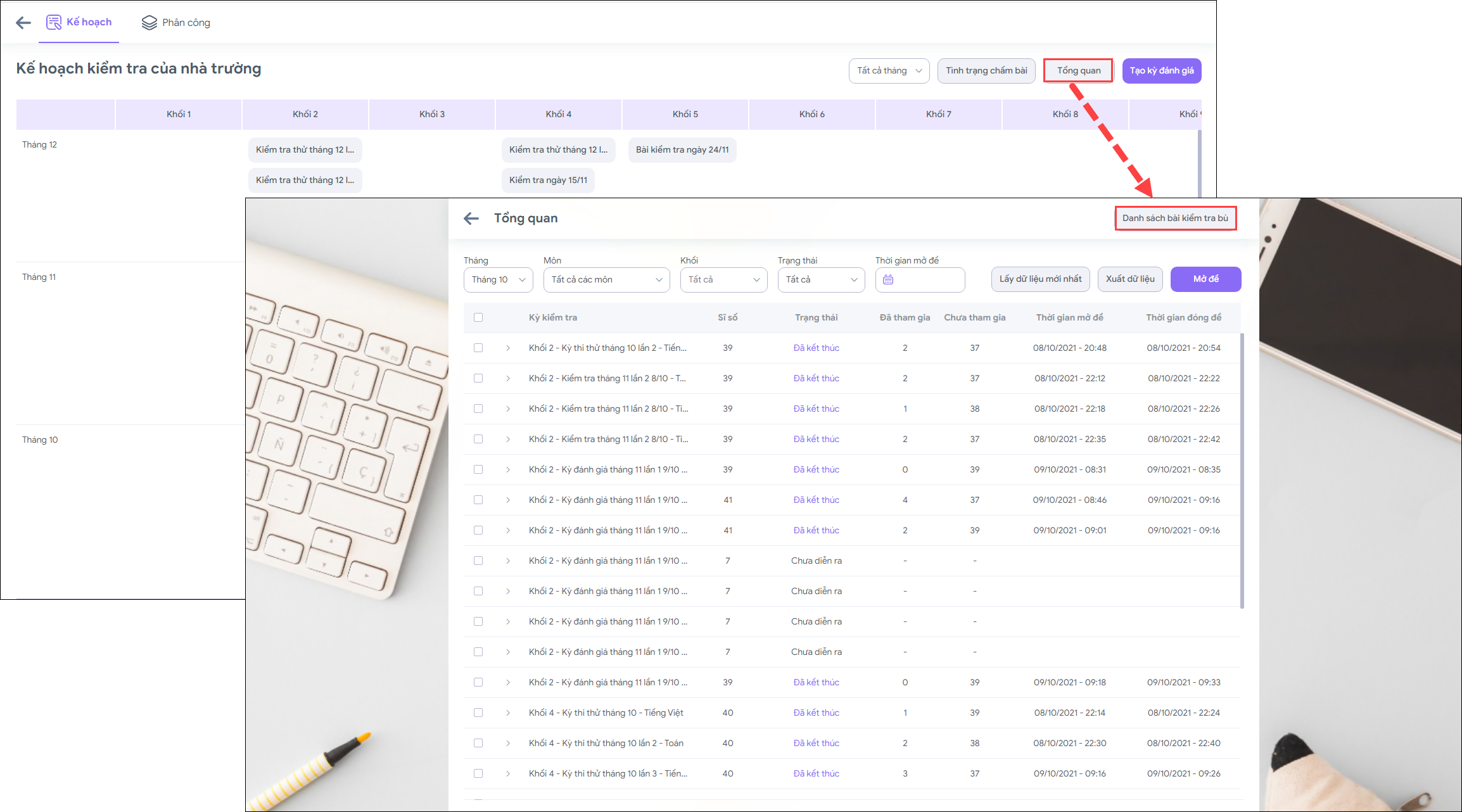Click the Phân công layers icon
1462x812 pixels.
pyautogui.click(x=149, y=23)
